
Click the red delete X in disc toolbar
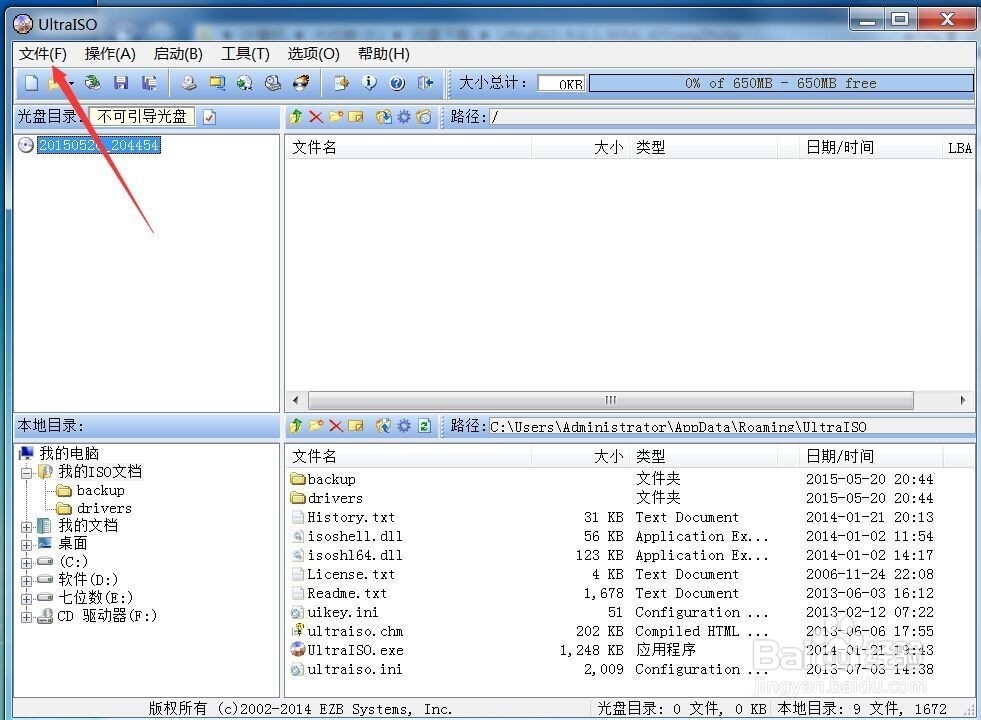click(316, 116)
